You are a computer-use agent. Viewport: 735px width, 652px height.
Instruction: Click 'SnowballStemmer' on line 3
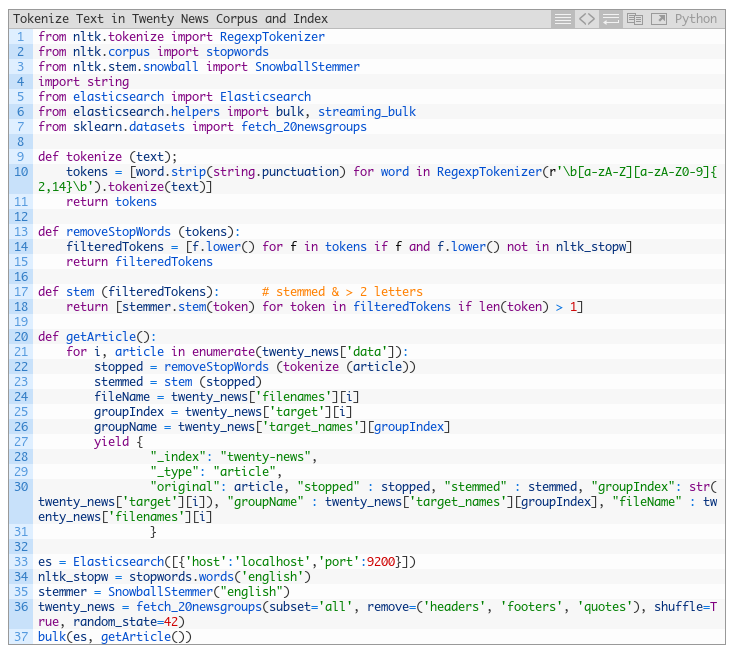pyautogui.click(x=307, y=67)
